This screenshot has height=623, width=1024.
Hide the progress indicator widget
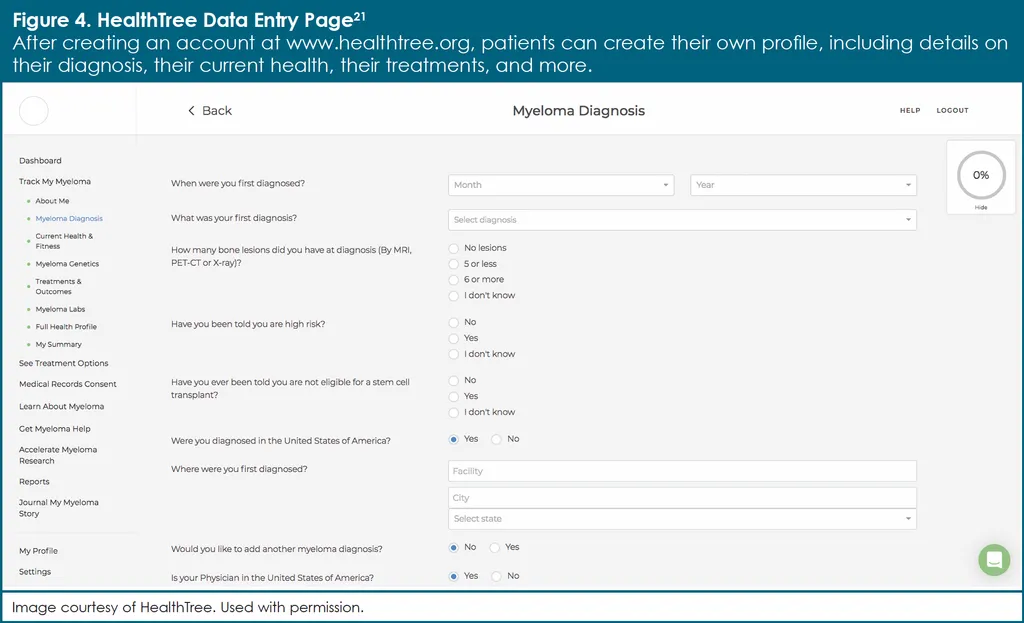click(981, 208)
